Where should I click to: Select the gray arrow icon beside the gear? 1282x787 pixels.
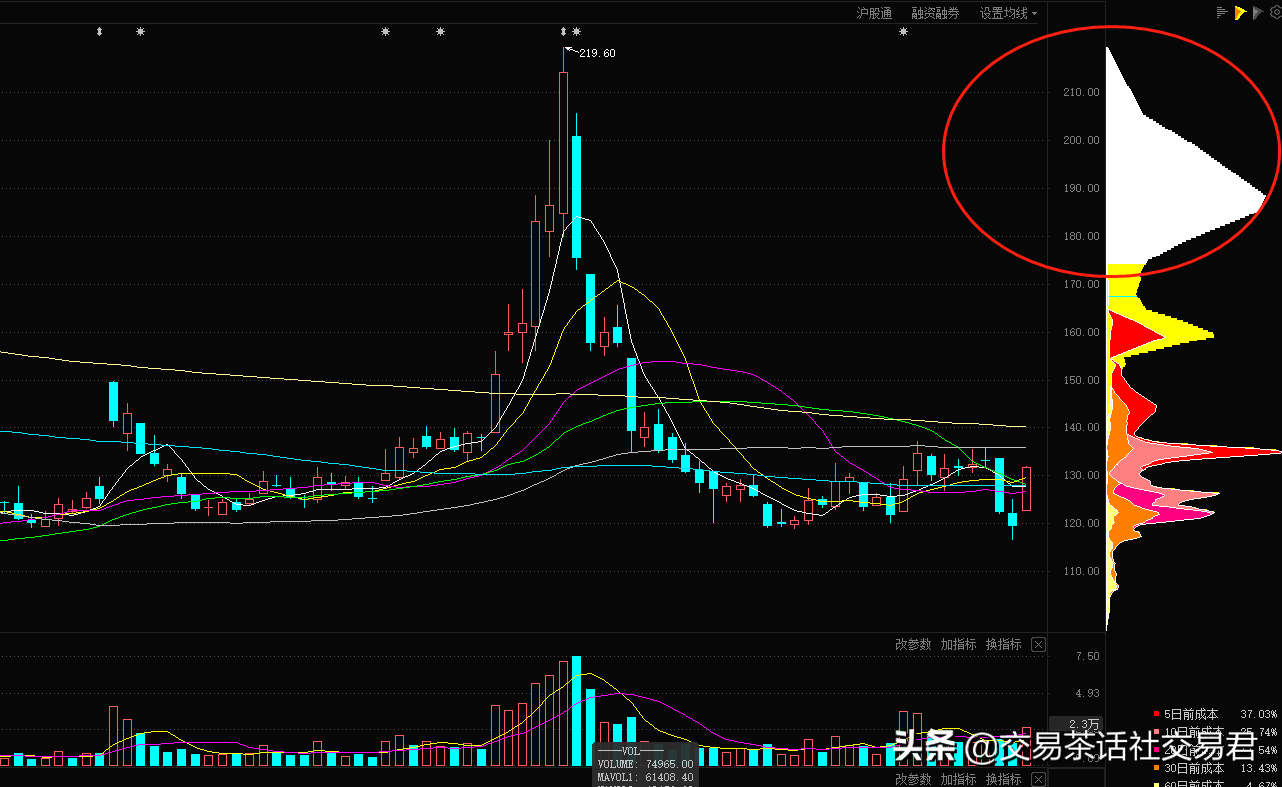[1257, 12]
